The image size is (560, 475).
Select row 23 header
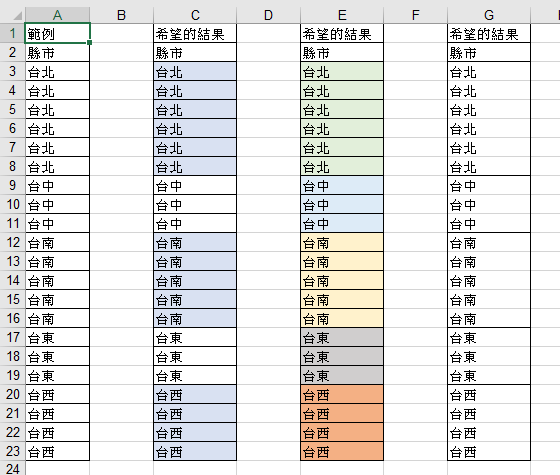tap(12, 451)
